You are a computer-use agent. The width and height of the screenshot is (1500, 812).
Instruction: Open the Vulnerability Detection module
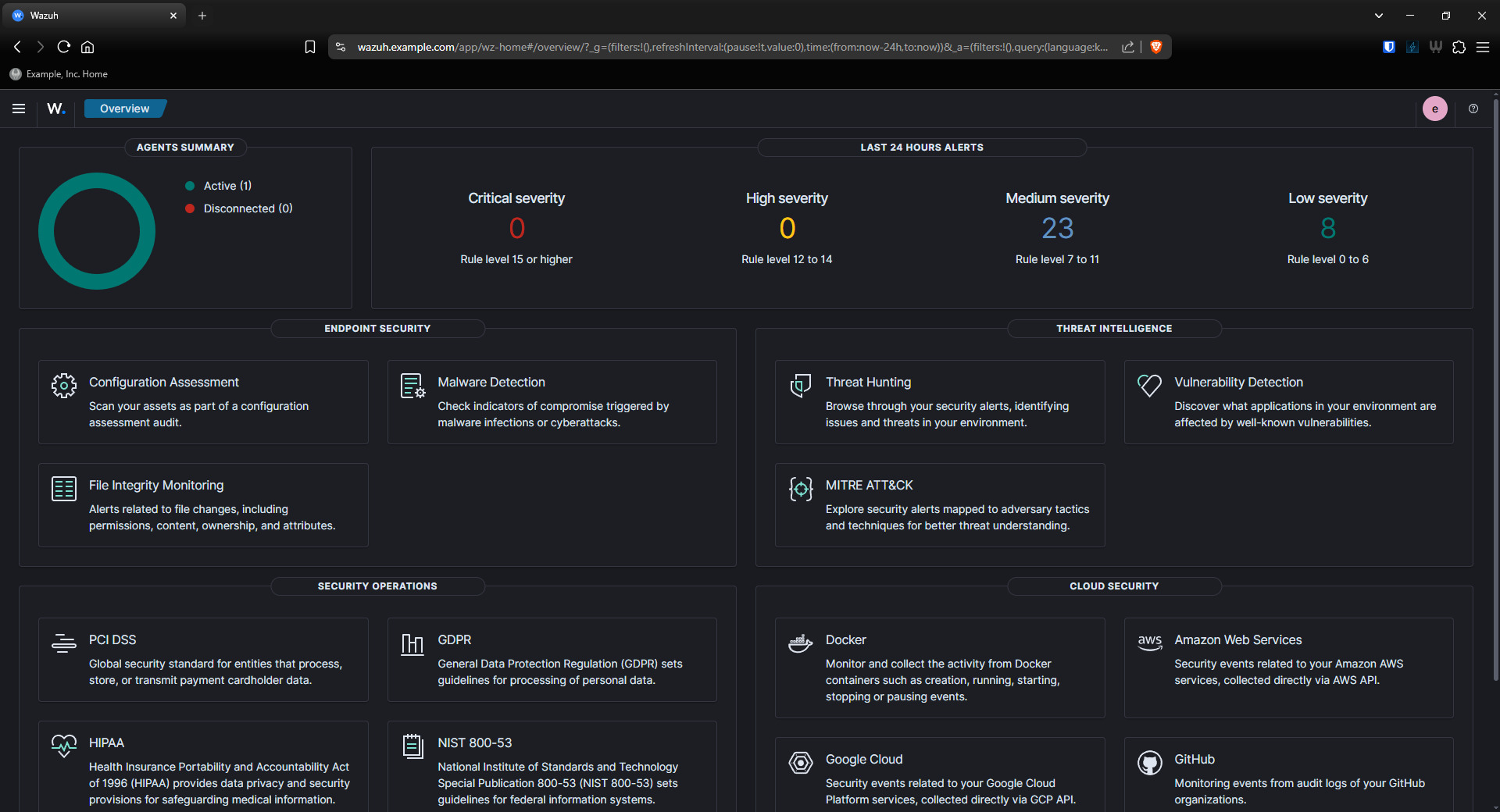point(1237,382)
